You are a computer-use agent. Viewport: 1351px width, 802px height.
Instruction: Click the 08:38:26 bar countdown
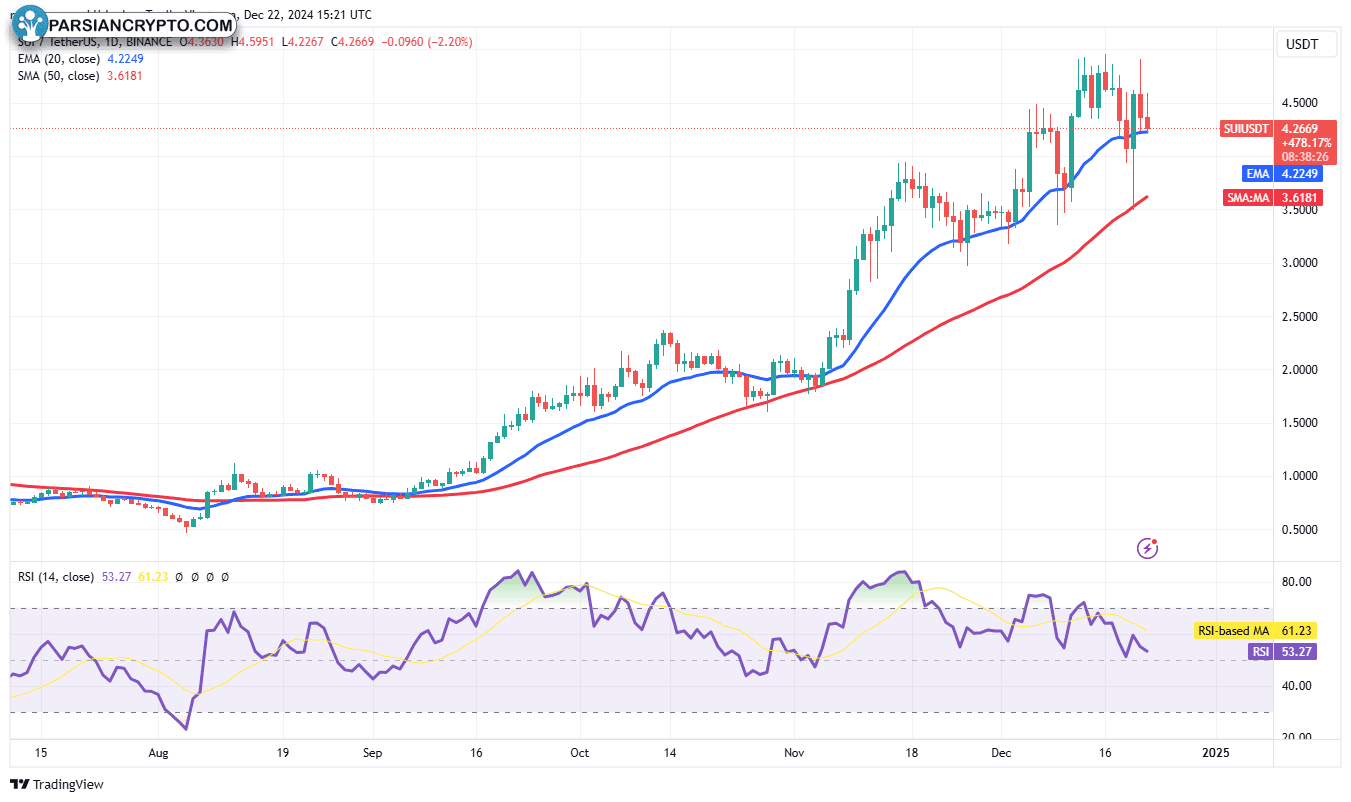pyautogui.click(x=1306, y=157)
